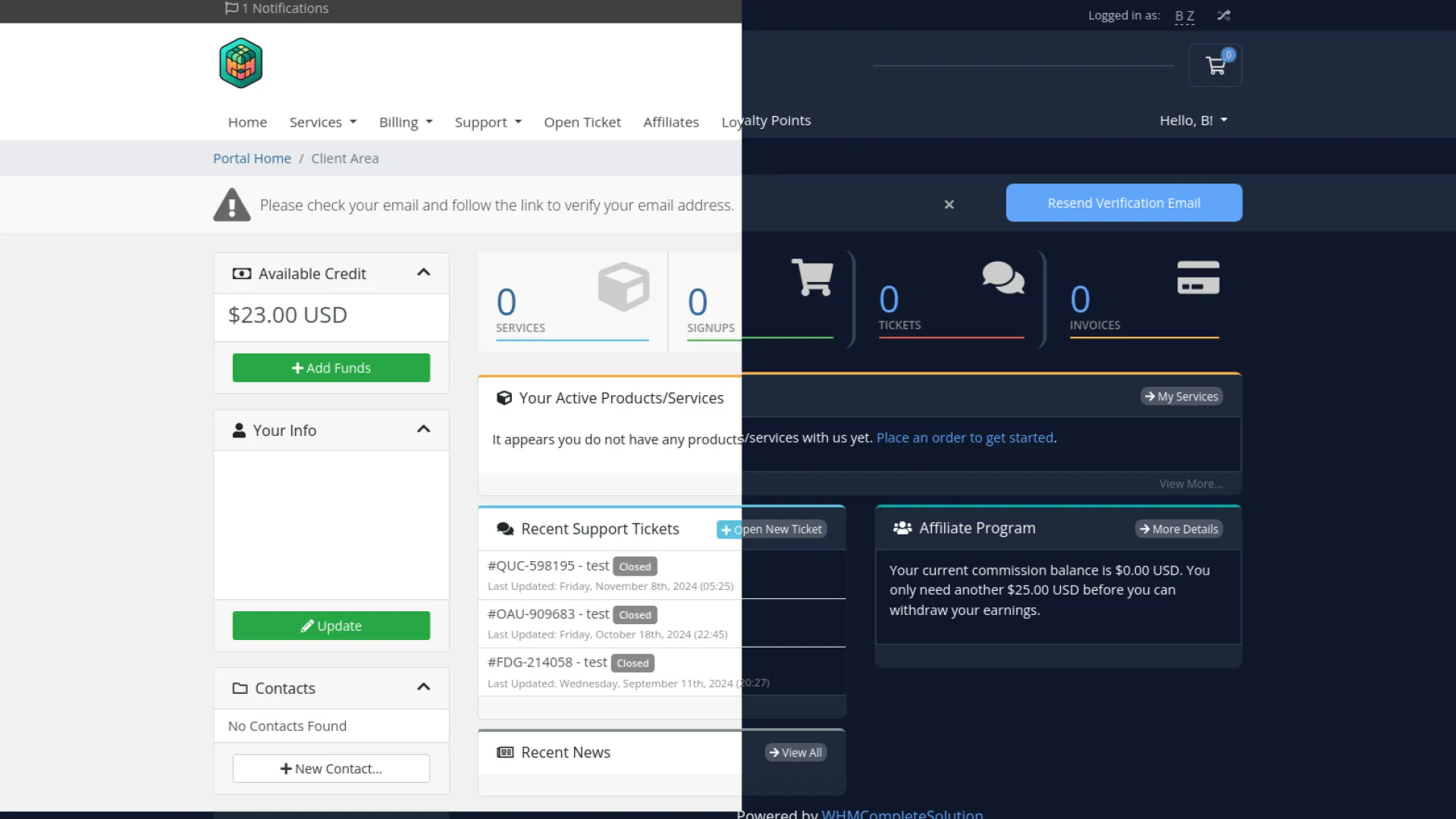This screenshot has width=1456, height=819.
Task: Click Resend Verification Email button
Action: click(1123, 203)
